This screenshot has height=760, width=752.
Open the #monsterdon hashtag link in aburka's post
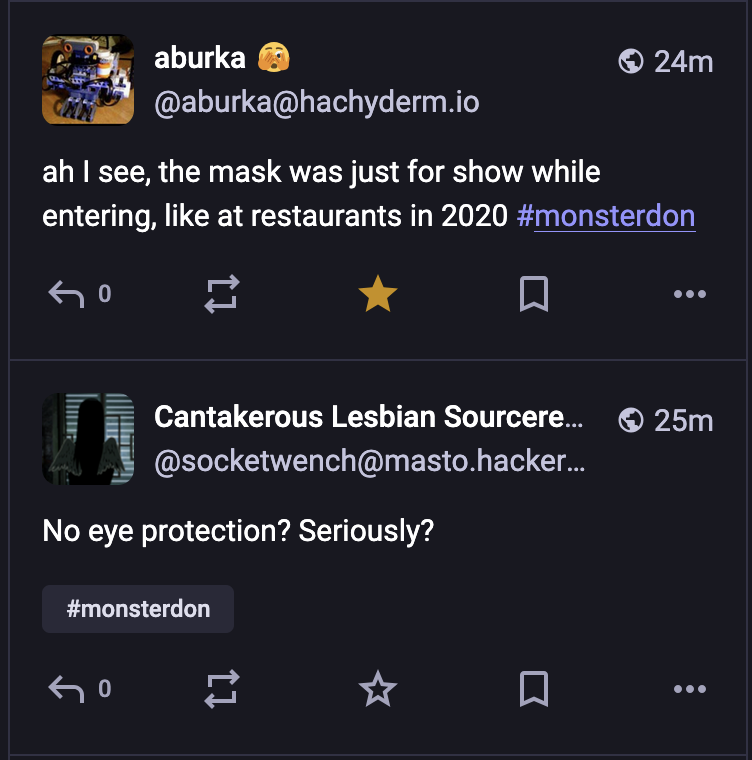606,216
